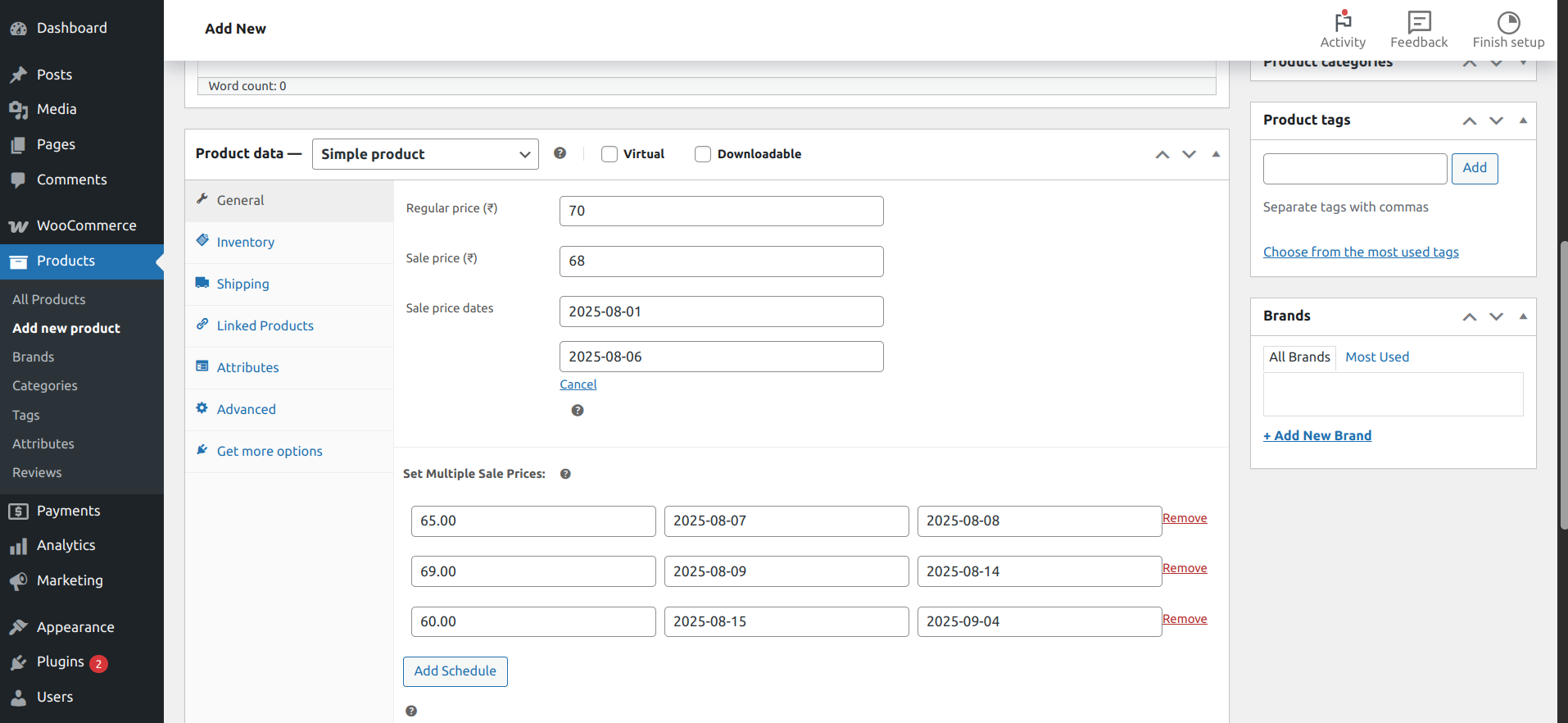Click the sale end date 2025-08-06 field

click(722, 357)
